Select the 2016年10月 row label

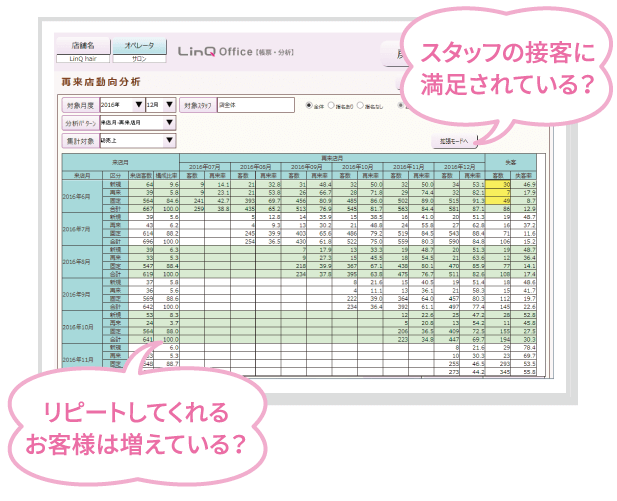click(81, 326)
